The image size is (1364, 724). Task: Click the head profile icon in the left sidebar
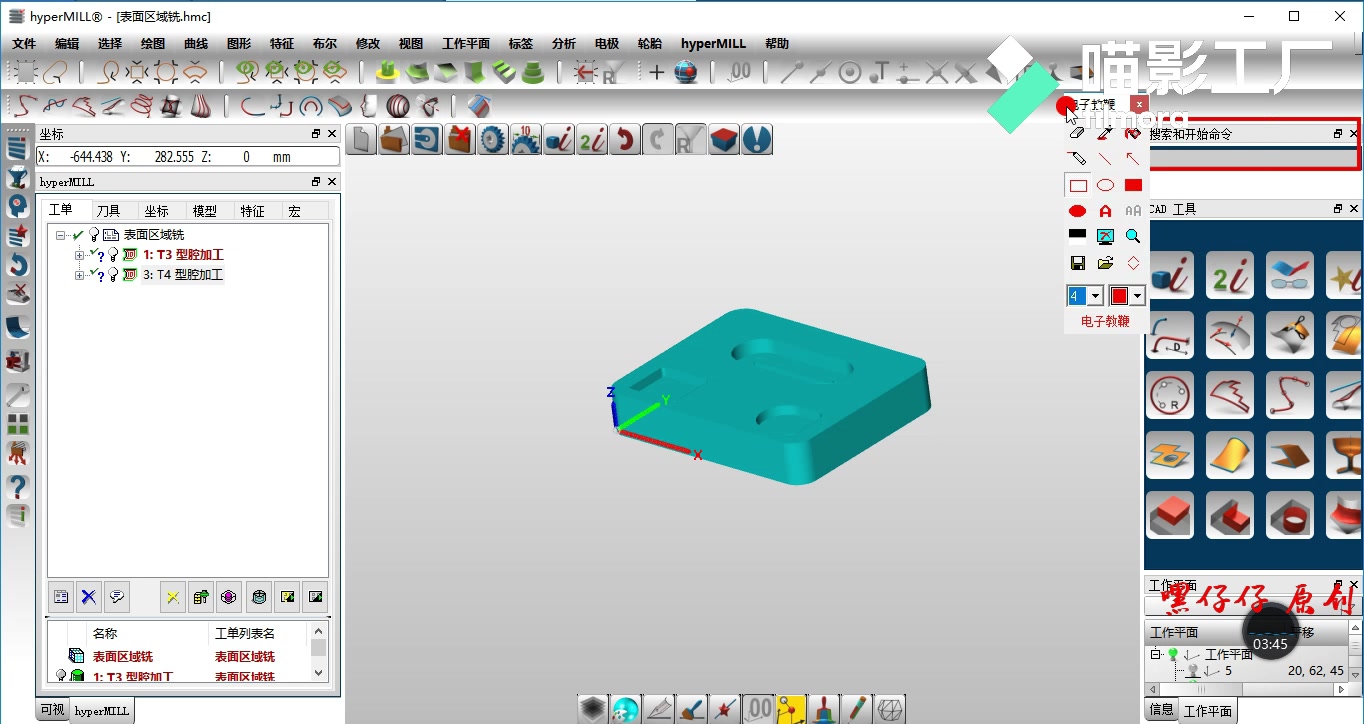tap(17, 206)
